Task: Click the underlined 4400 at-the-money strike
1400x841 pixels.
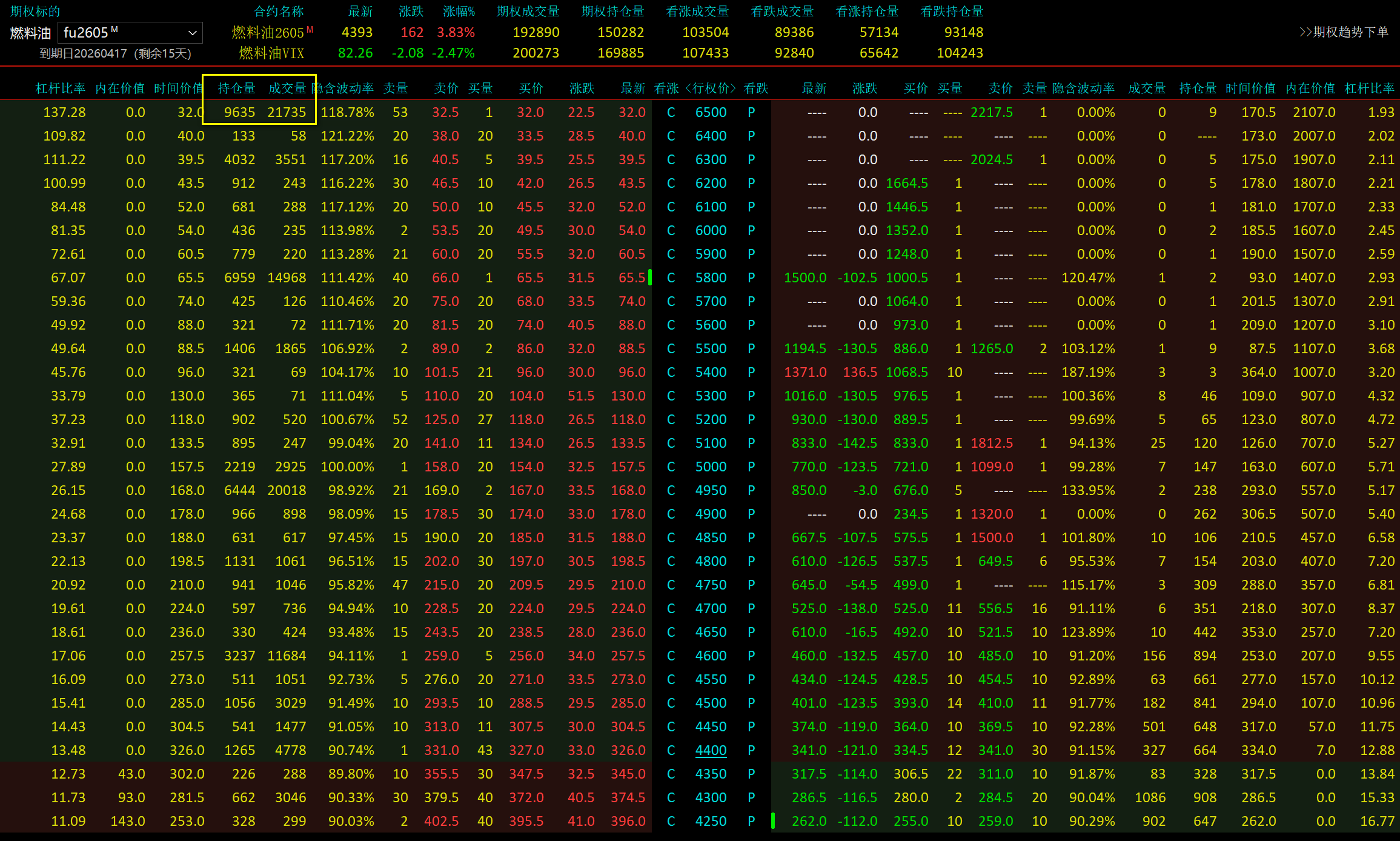Action: click(x=711, y=750)
